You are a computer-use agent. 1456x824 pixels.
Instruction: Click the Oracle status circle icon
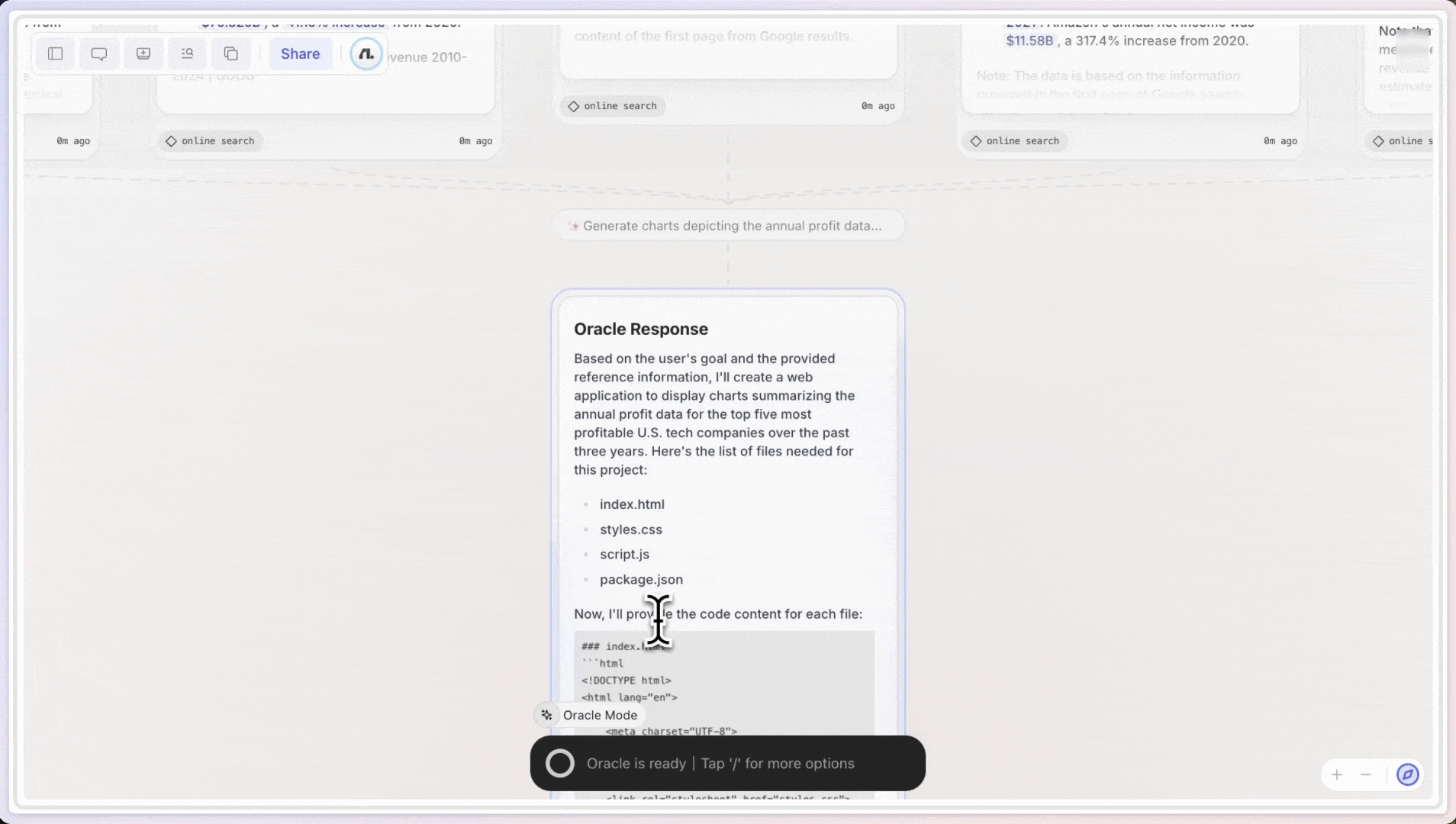[x=560, y=763]
